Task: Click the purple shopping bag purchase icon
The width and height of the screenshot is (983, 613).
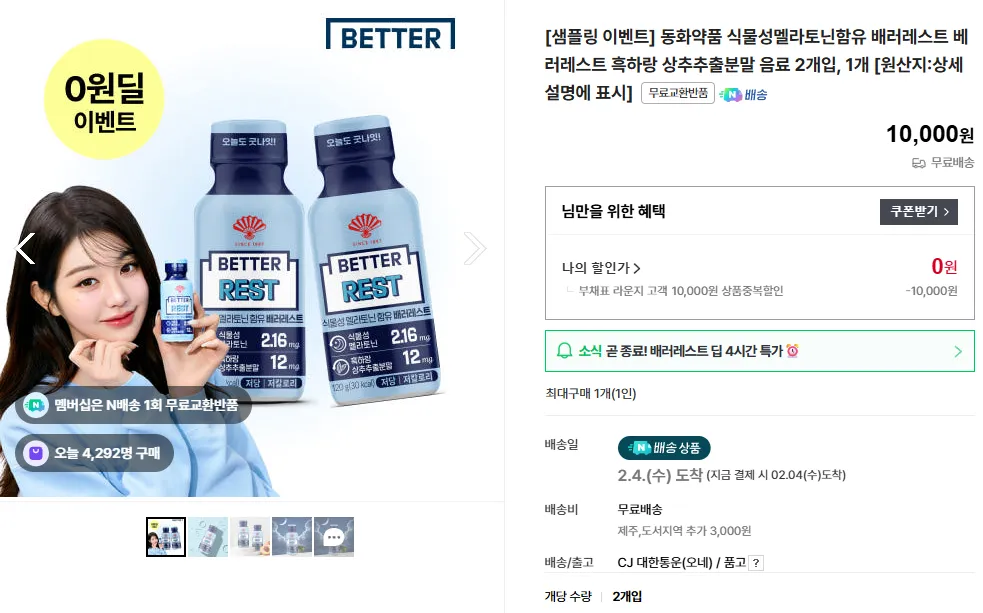Action: click(x=36, y=453)
